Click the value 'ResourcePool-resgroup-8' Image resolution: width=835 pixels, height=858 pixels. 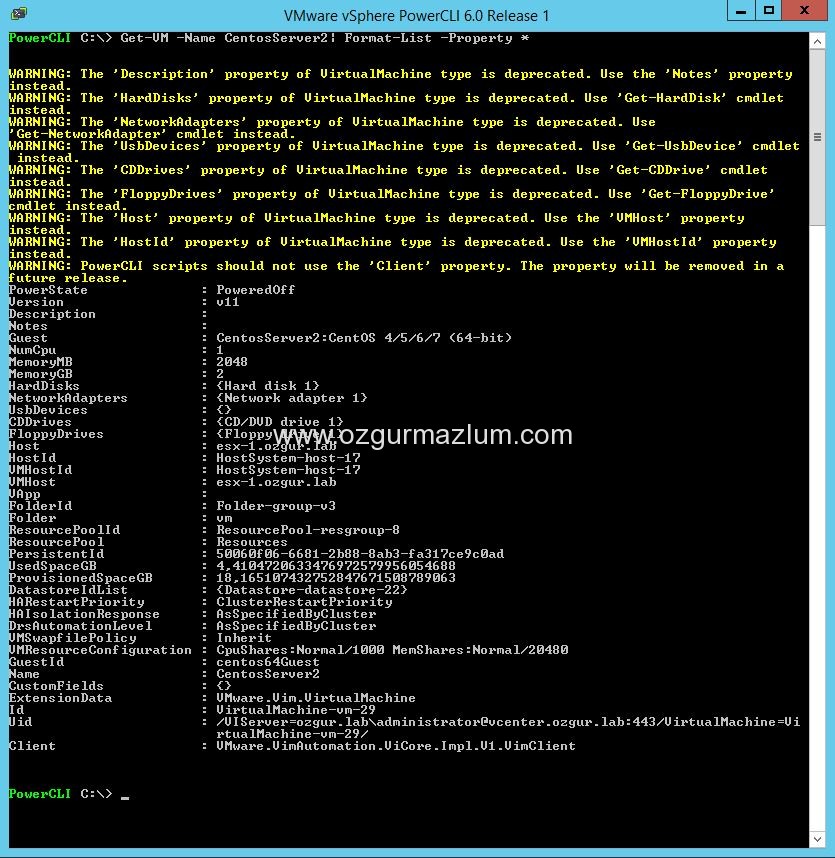pyautogui.click(x=308, y=530)
